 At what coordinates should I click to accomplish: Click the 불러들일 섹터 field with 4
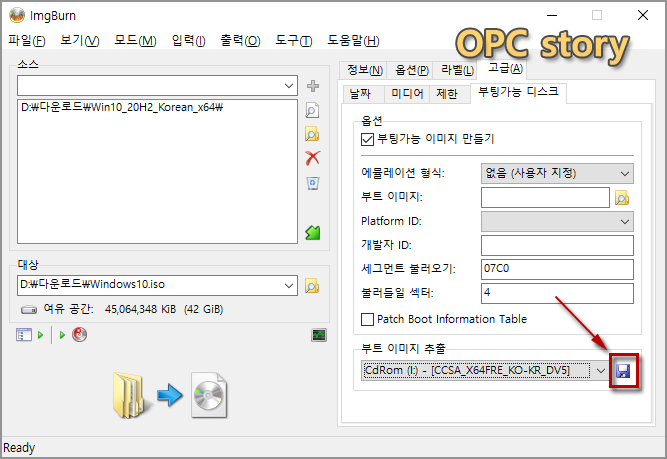tap(557, 293)
